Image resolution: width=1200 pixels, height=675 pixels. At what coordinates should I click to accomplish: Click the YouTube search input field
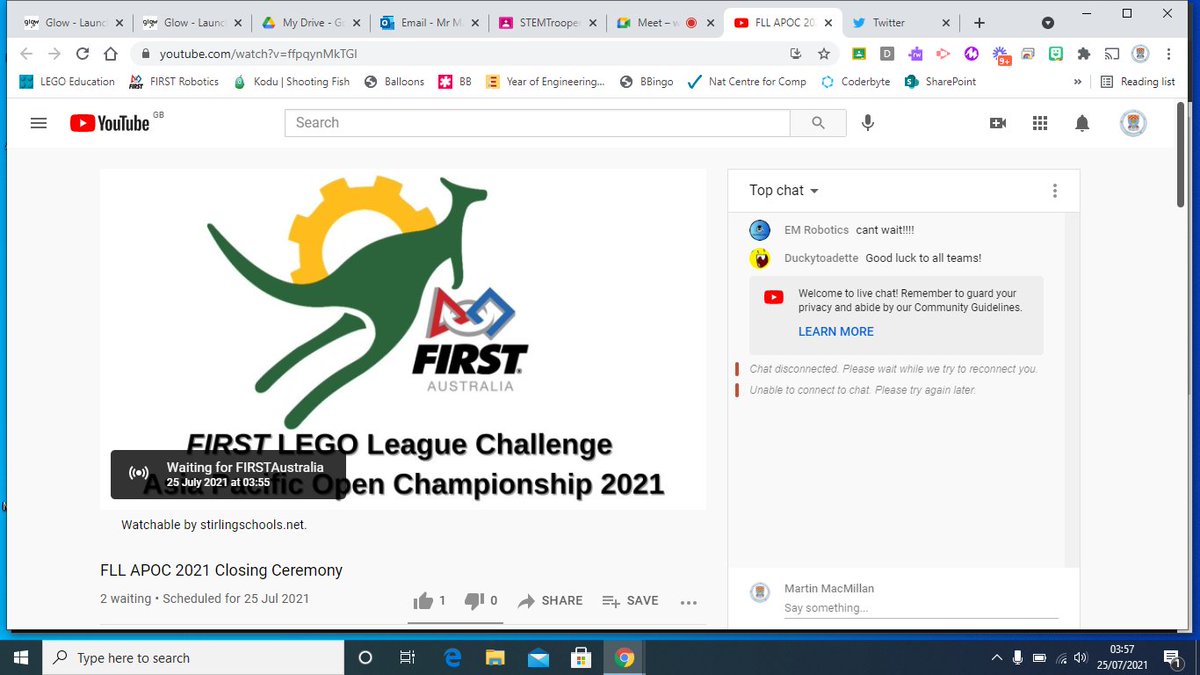point(538,123)
